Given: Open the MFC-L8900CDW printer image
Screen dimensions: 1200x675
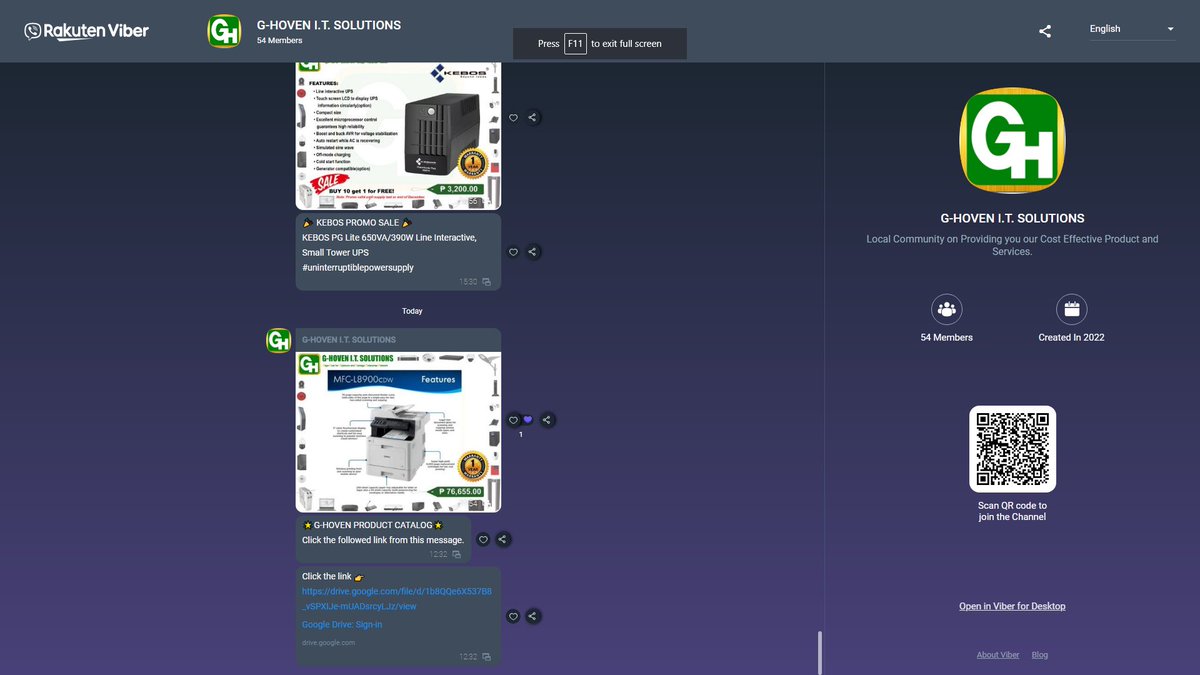Looking at the screenshot, I should point(398,432).
